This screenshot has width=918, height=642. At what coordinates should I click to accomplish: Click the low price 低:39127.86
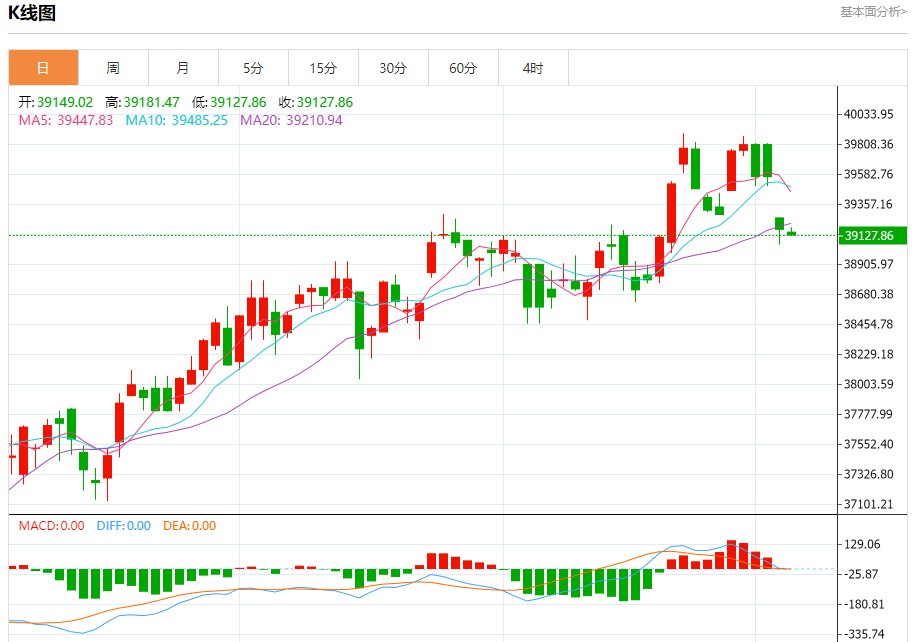[229, 102]
